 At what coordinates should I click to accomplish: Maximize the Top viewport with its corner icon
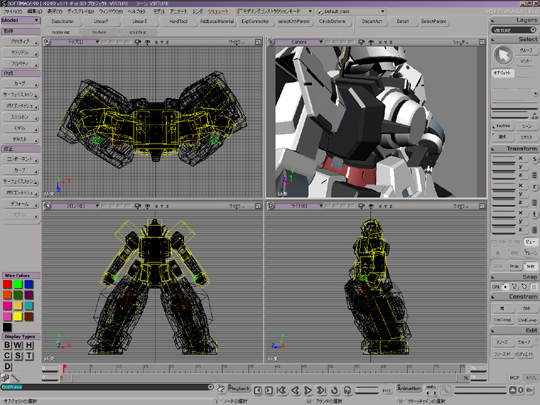tap(258, 42)
